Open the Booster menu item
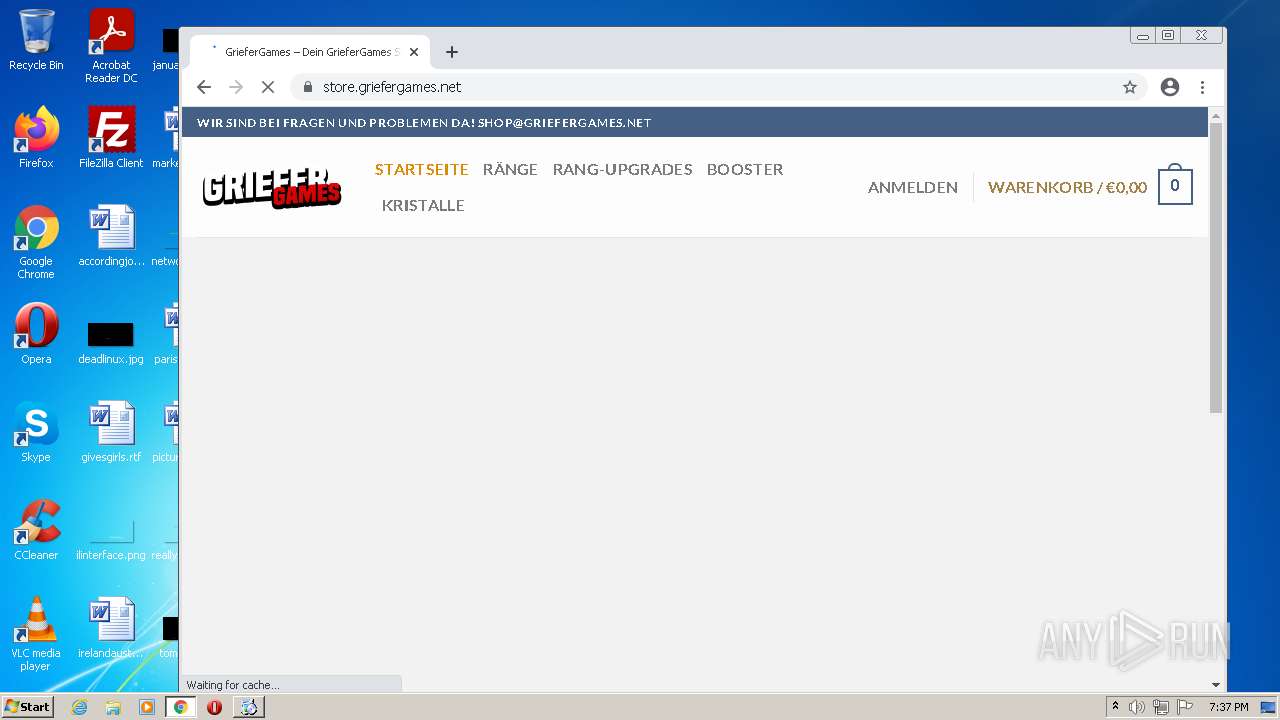The width and height of the screenshot is (1280, 720). point(745,169)
